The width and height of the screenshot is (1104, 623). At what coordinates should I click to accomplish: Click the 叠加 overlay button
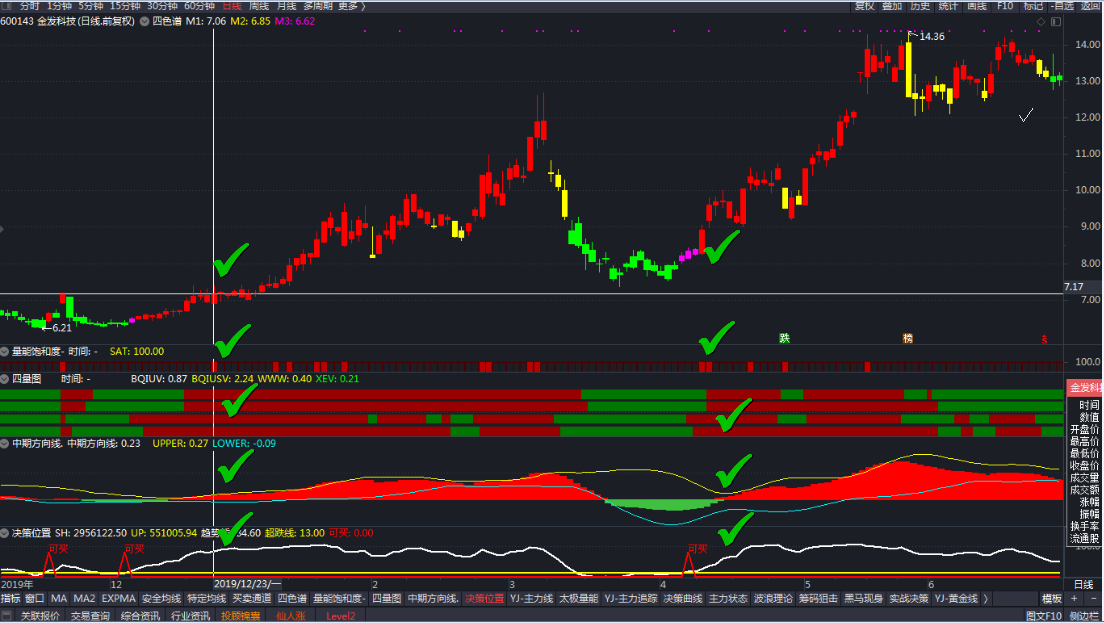point(891,6)
